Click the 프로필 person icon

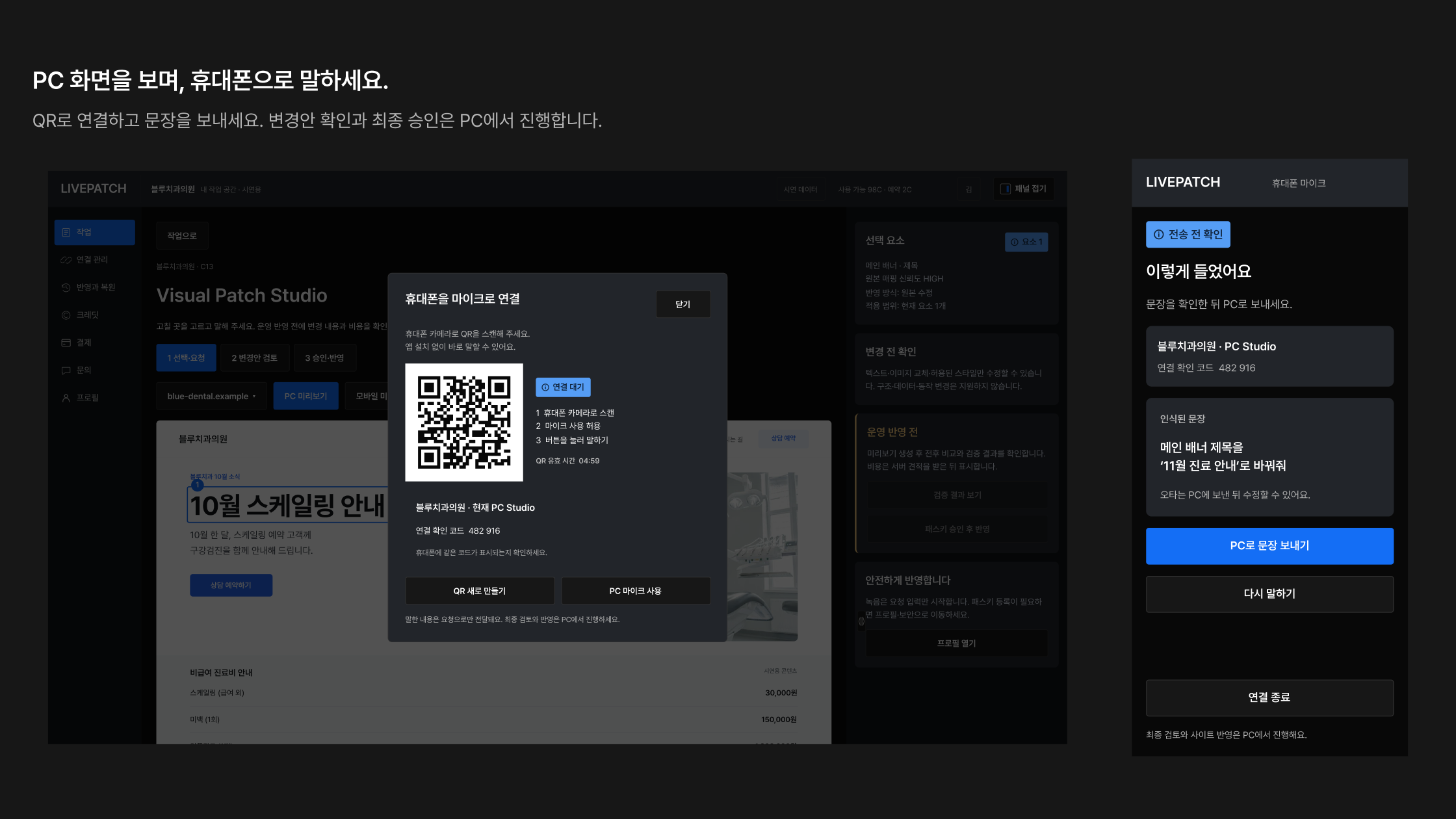click(x=66, y=398)
